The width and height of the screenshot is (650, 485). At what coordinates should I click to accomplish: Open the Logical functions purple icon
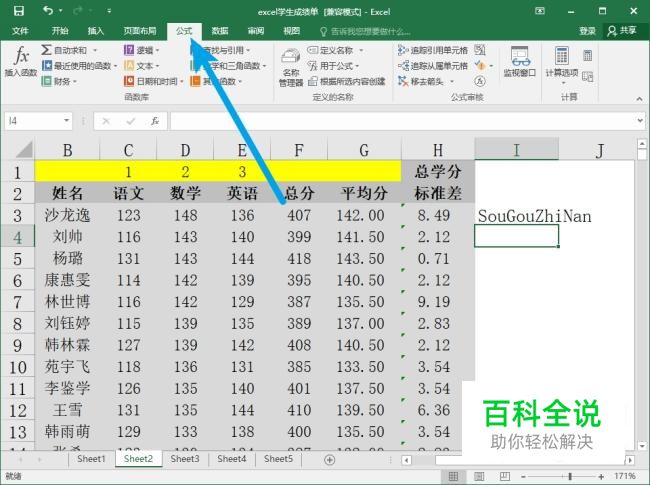(129, 50)
